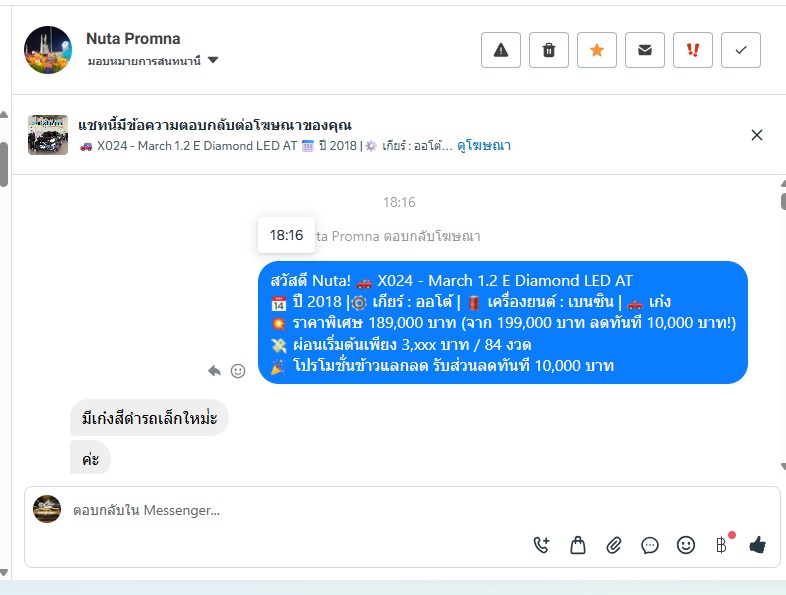Mark conversation unread with envelope icon
This screenshot has width=786, height=595.
645,50
